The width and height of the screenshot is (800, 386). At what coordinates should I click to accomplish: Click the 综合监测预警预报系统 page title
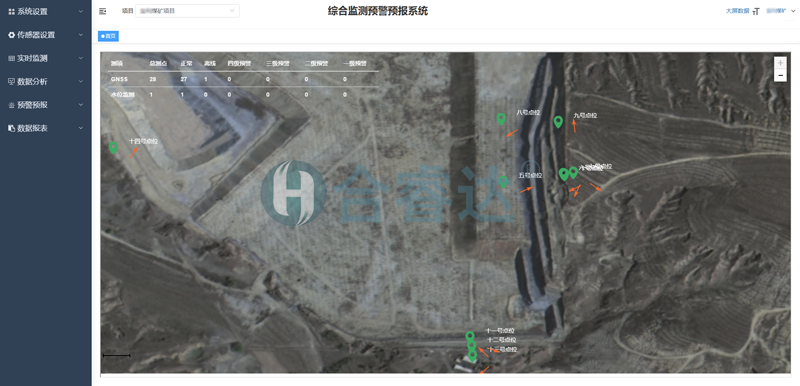pos(378,11)
